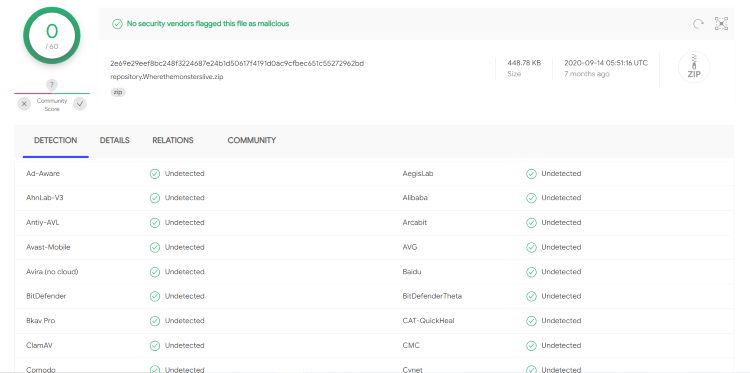
Task: Click the Undetected check icon for Avast-Mobile
Action: pyautogui.click(x=155, y=248)
